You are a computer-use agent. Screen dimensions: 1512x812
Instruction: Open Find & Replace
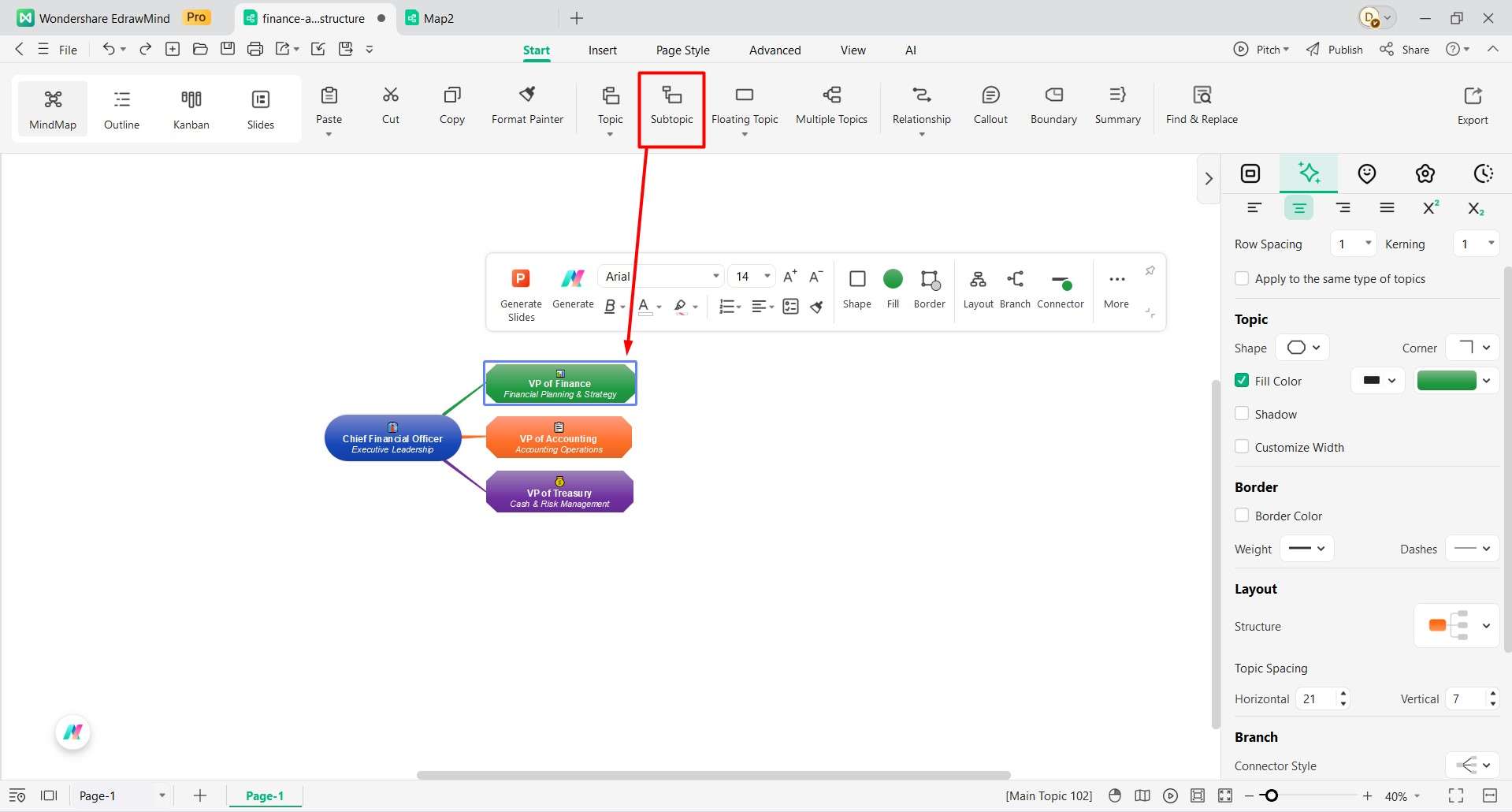point(1202,106)
